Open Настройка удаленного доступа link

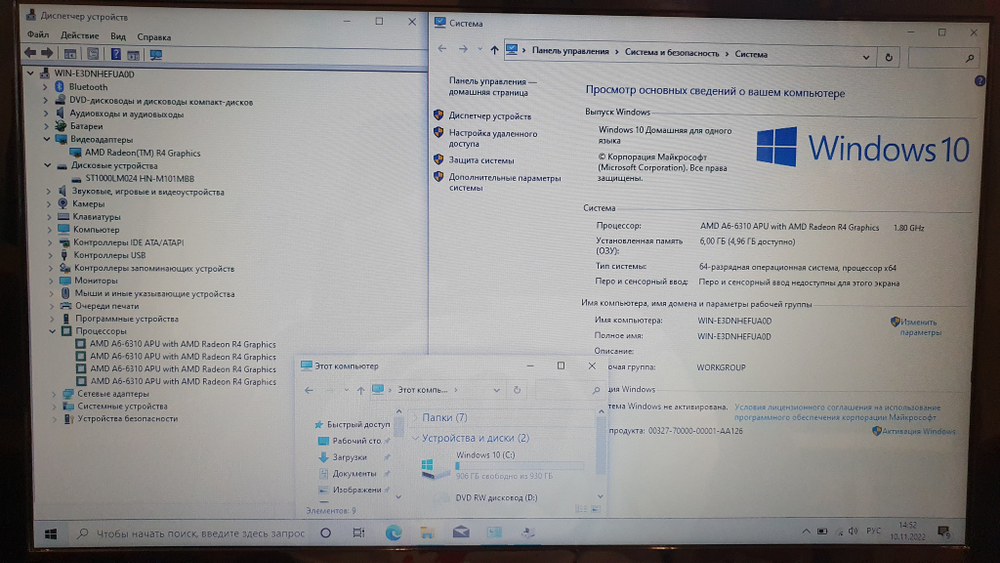[x=493, y=138]
